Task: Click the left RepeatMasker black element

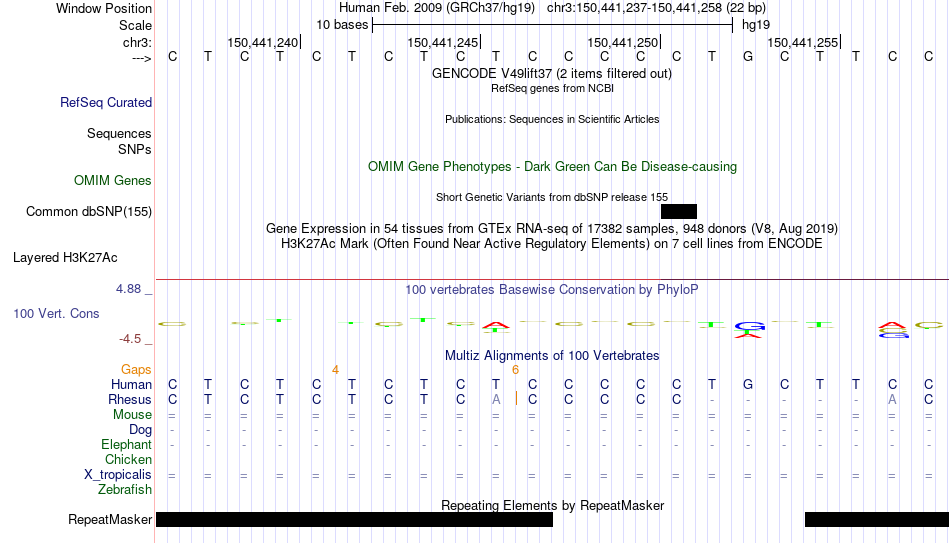Action: tap(354, 519)
